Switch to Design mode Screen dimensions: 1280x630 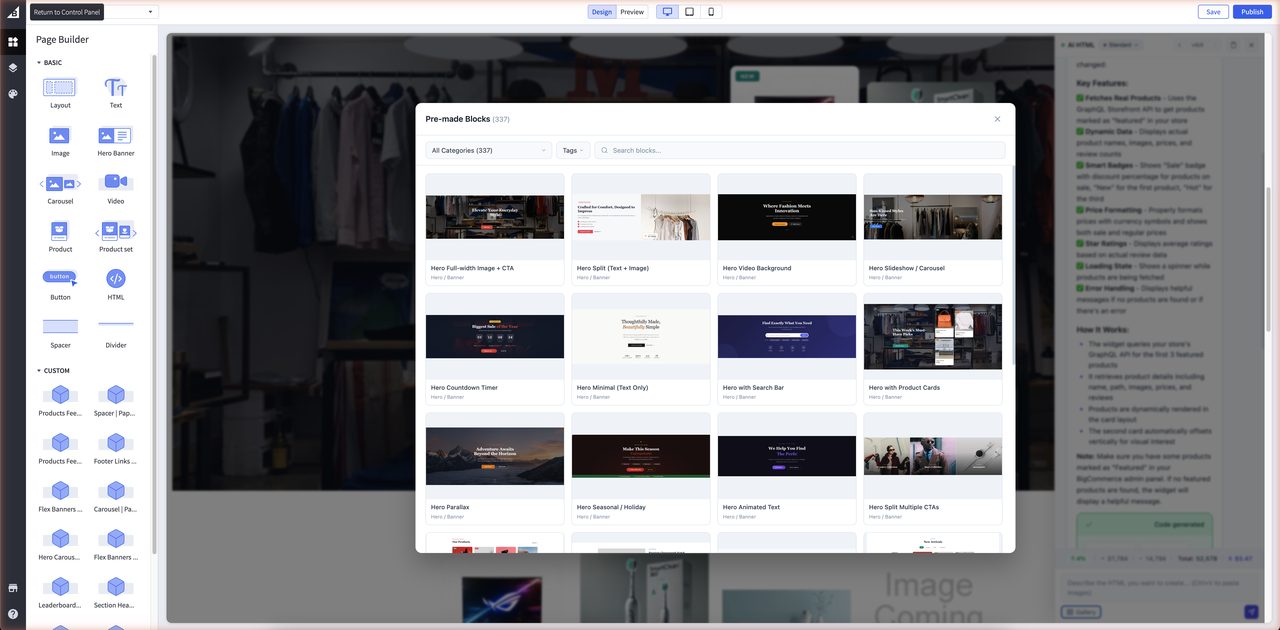601,12
